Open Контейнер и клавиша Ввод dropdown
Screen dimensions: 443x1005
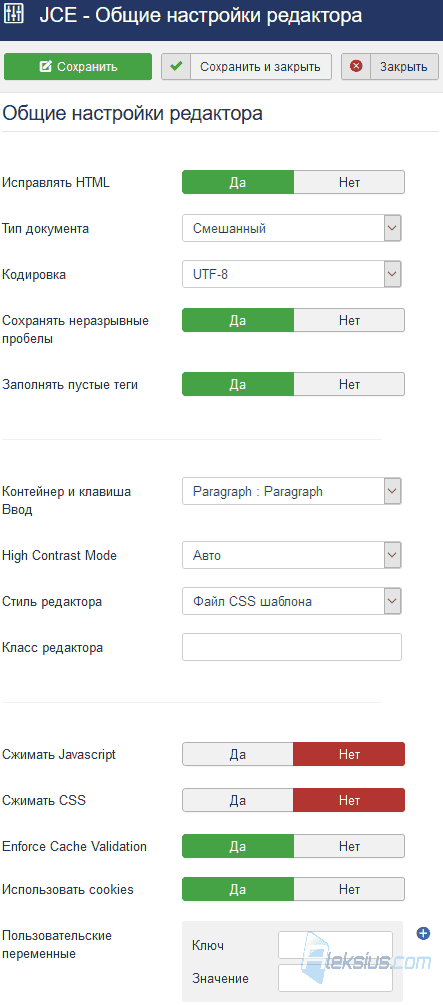pos(292,492)
